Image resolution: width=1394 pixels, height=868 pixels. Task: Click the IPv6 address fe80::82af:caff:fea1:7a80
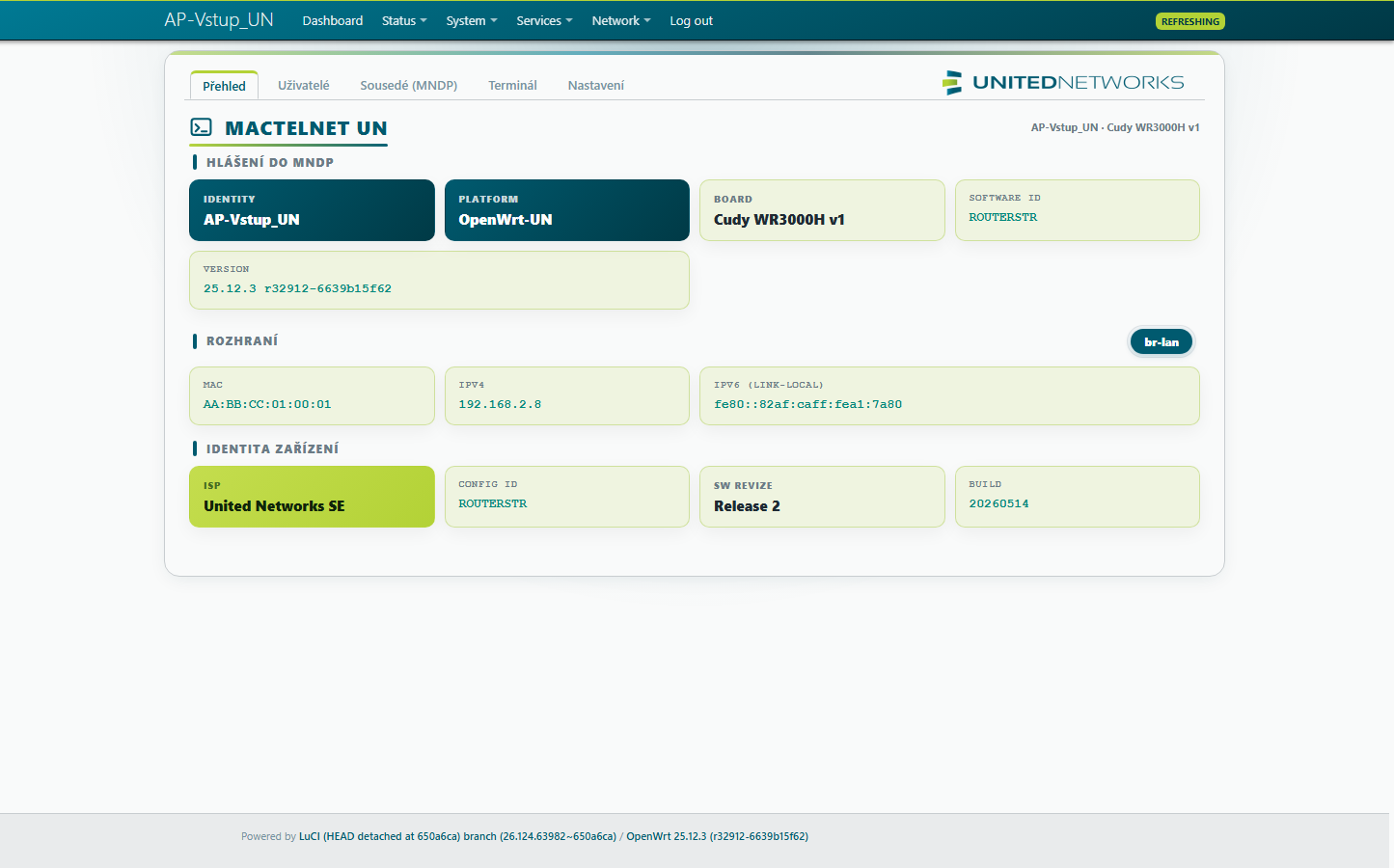[808, 404]
